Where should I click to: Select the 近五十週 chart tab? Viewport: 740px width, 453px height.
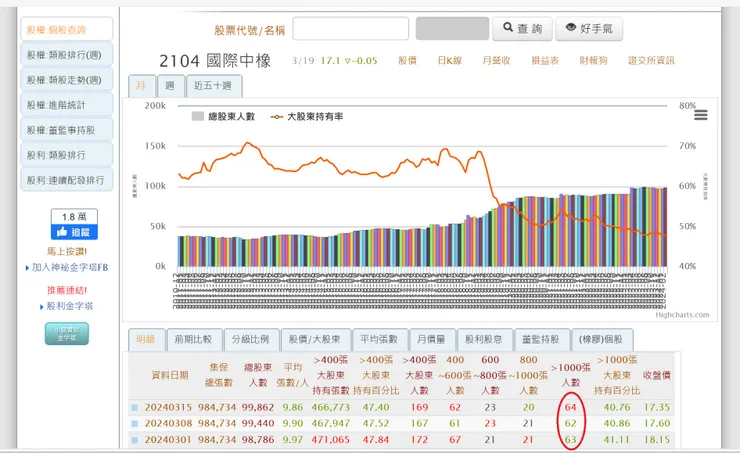tap(214, 86)
